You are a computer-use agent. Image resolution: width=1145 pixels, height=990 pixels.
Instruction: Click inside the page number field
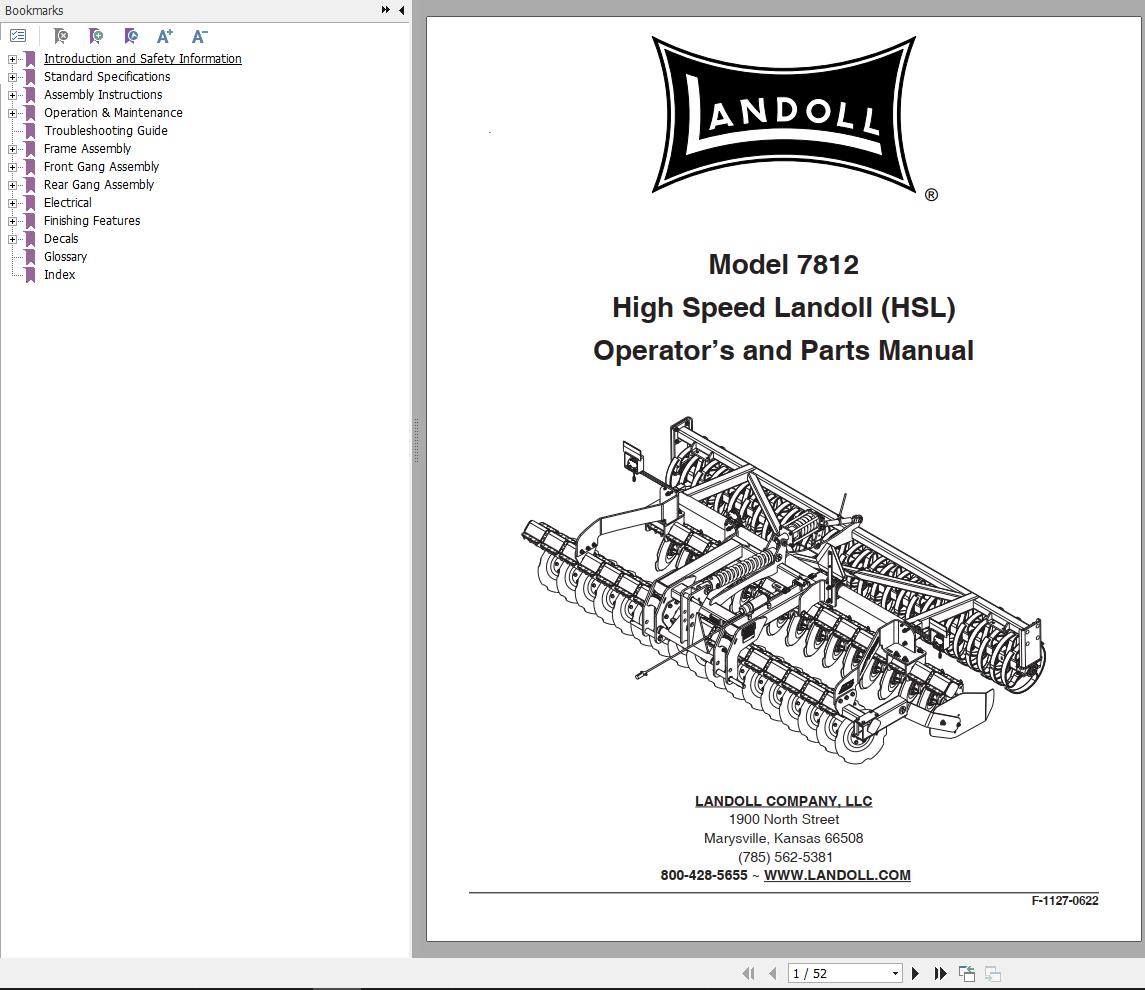(830, 972)
